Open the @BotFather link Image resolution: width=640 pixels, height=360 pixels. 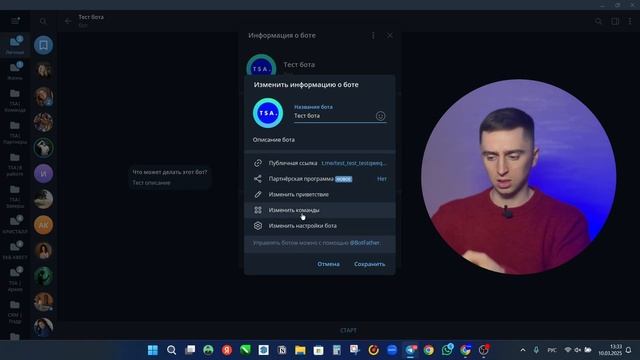click(364, 243)
